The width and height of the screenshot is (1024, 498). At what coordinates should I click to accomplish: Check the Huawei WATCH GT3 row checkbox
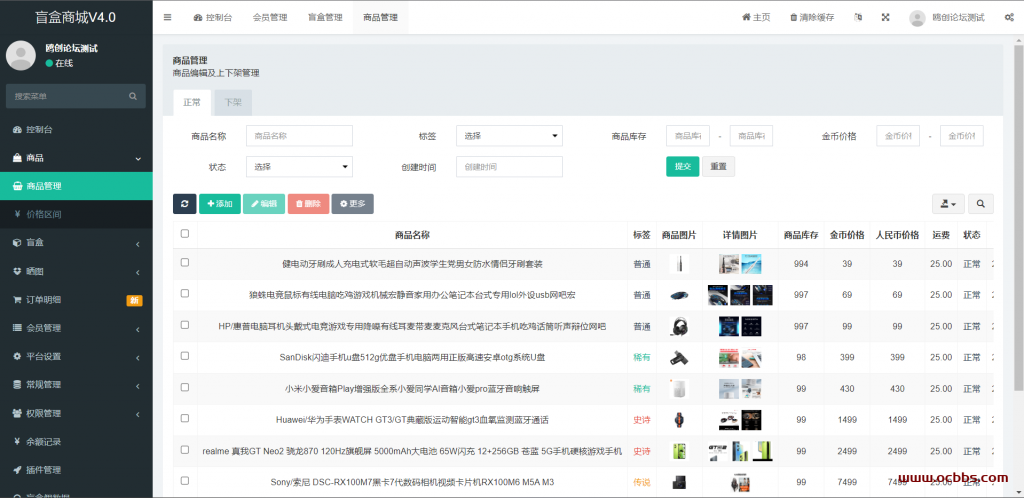point(185,418)
